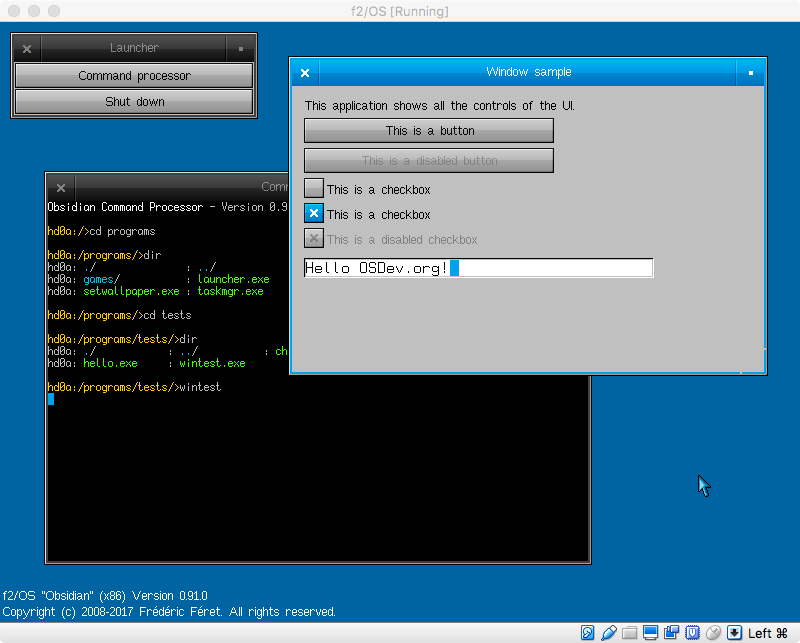Click the 'hd0a:/programs/tests/>wintest' command line

tap(134, 387)
